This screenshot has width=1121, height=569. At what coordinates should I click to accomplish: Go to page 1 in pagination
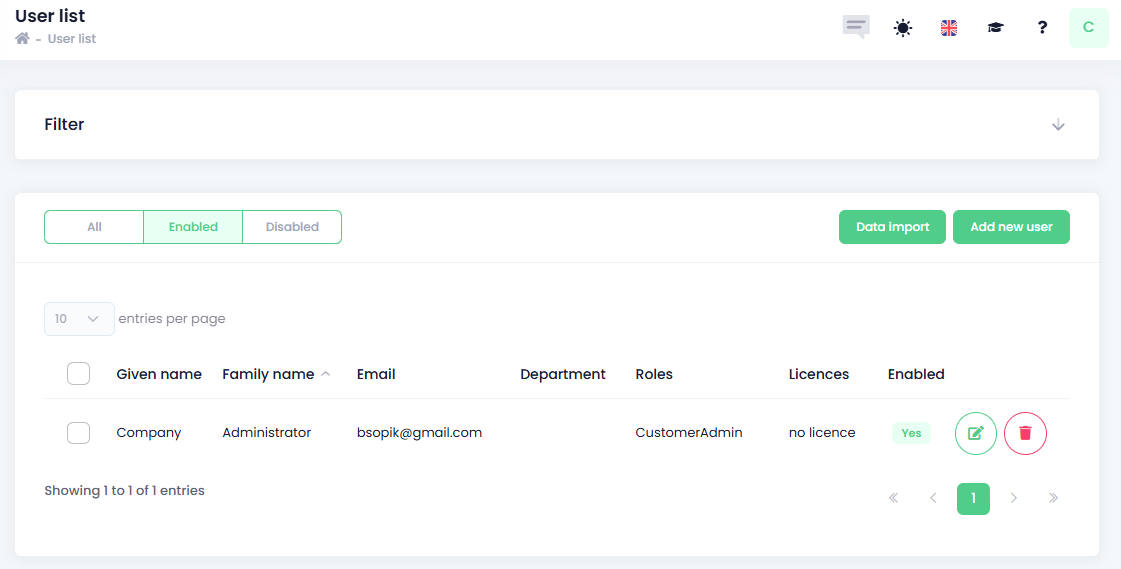973,498
